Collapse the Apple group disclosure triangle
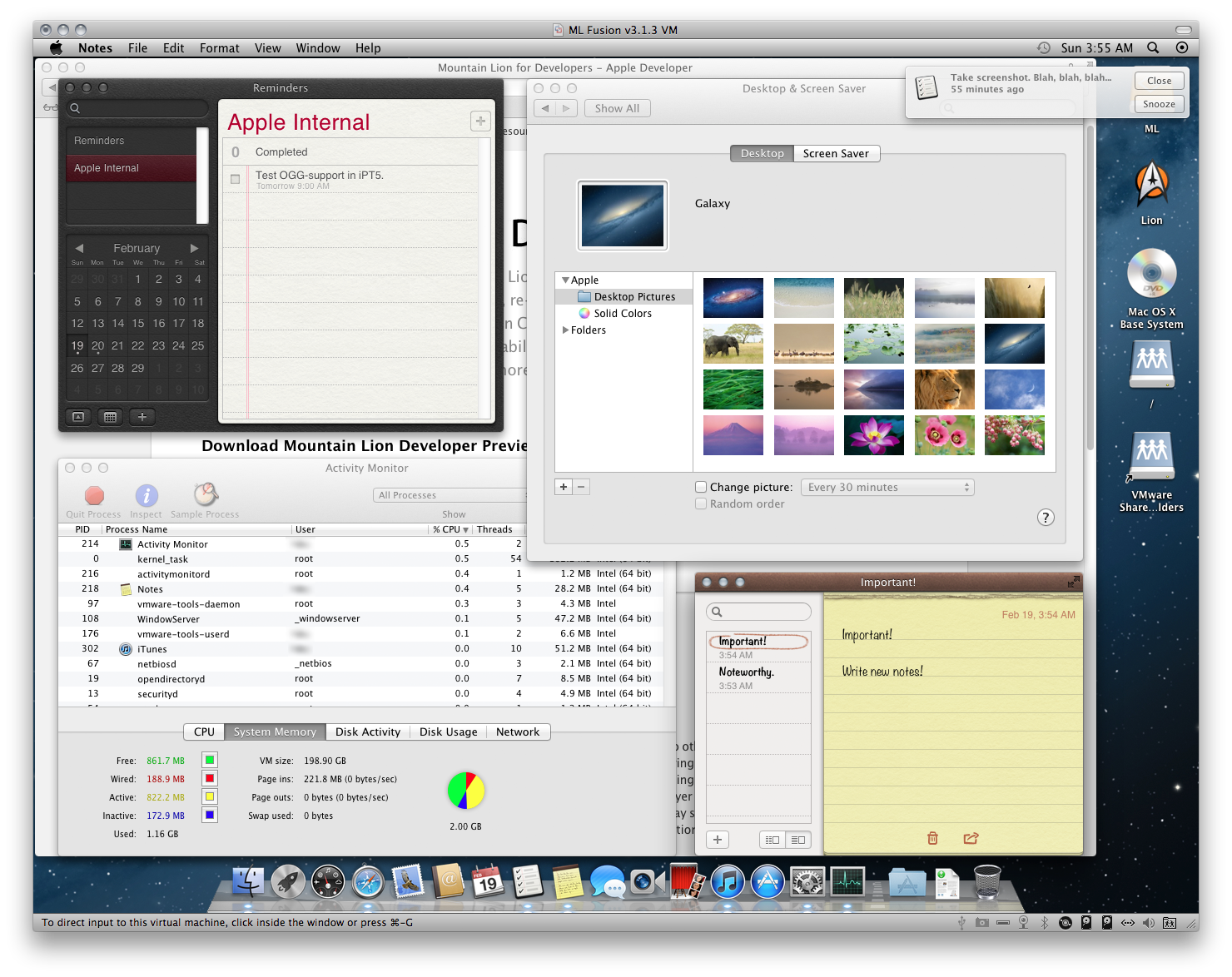 (x=565, y=280)
